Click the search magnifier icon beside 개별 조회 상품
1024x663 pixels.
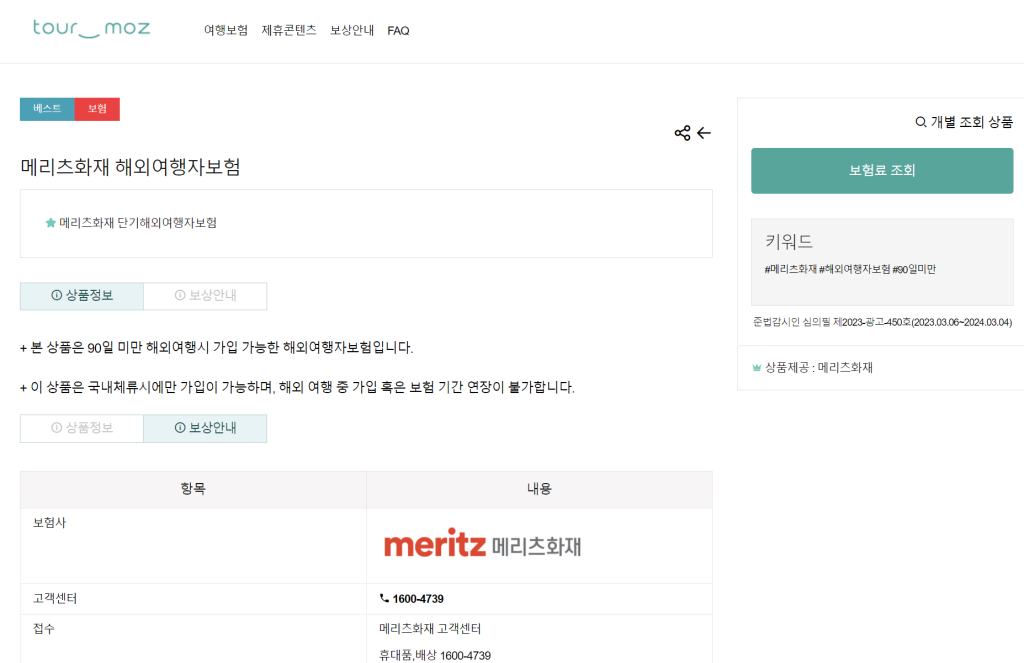click(x=921, y=122)
